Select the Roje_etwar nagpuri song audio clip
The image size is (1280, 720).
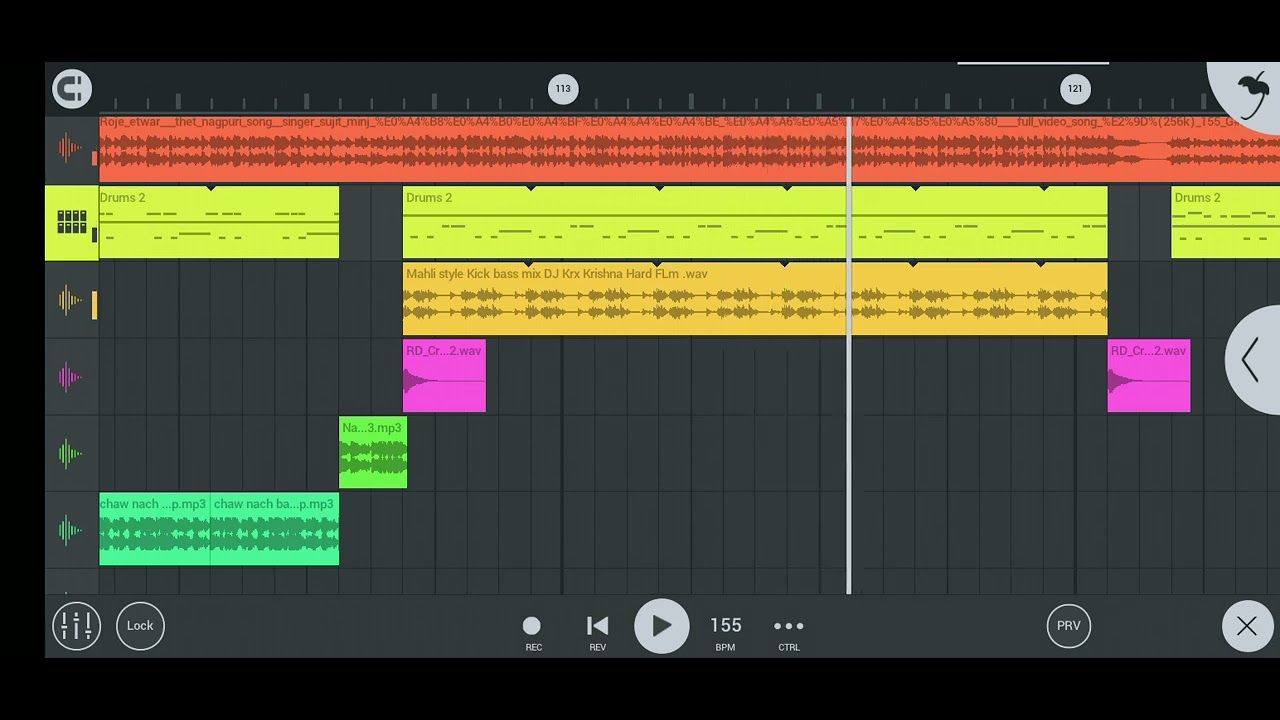click(690, 148)
